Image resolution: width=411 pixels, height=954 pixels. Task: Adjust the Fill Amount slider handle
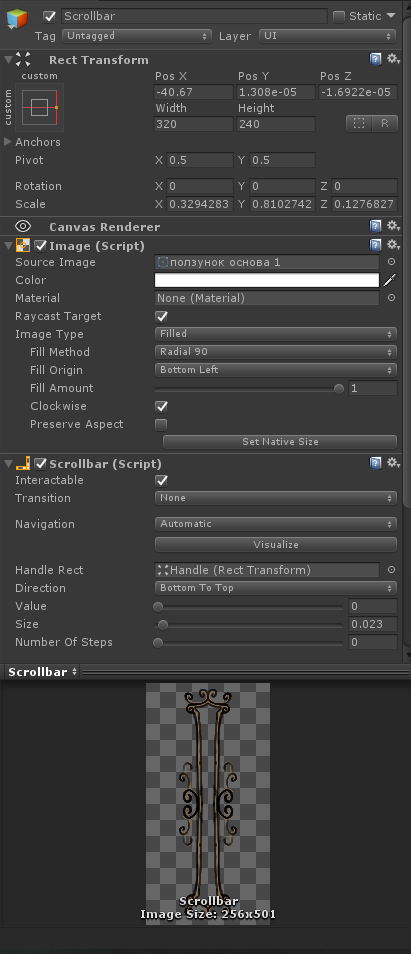point(339,389)
